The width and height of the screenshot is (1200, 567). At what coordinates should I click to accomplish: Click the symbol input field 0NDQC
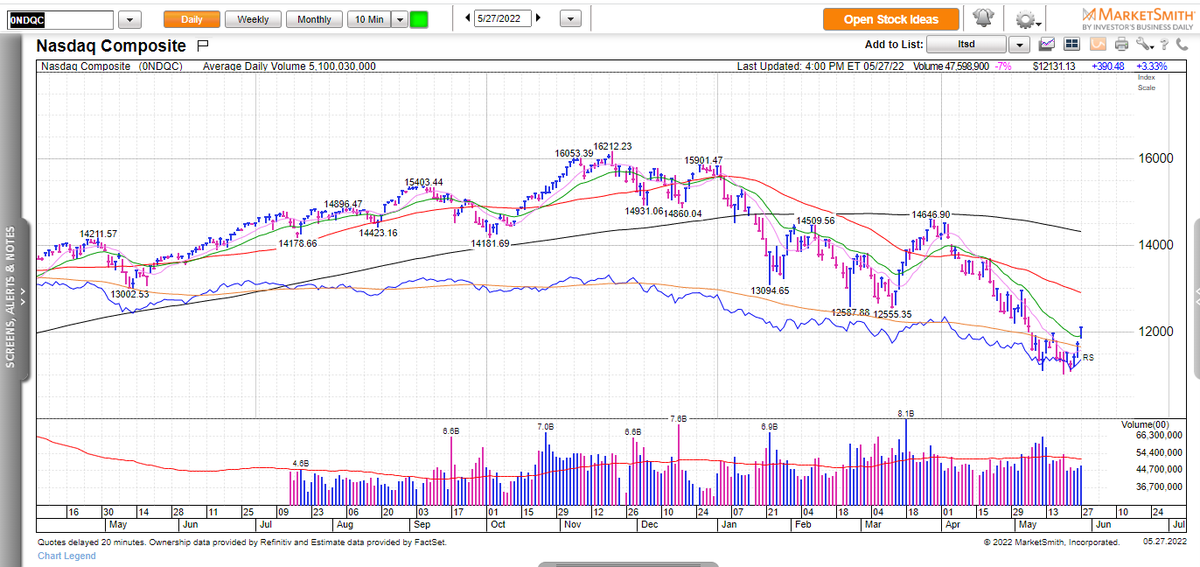pyautogui.click(x=58, y=19)
